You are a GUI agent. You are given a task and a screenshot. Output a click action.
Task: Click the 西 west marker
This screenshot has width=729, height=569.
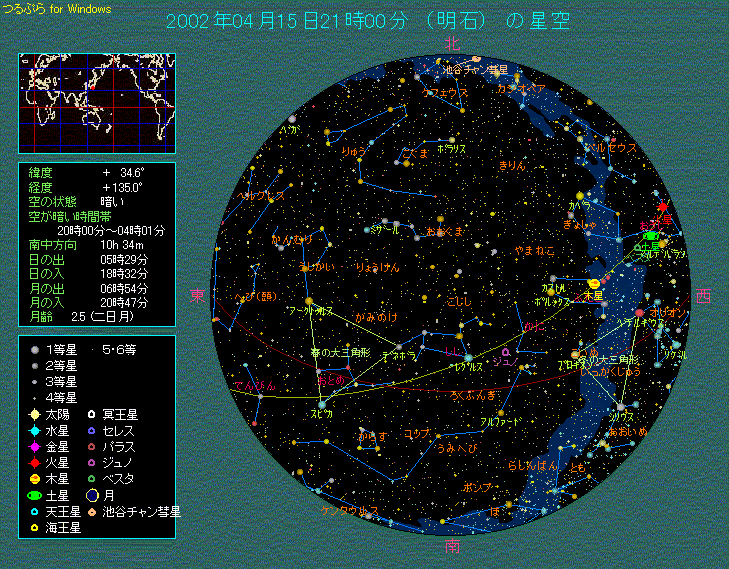click(x=703, y=296)
